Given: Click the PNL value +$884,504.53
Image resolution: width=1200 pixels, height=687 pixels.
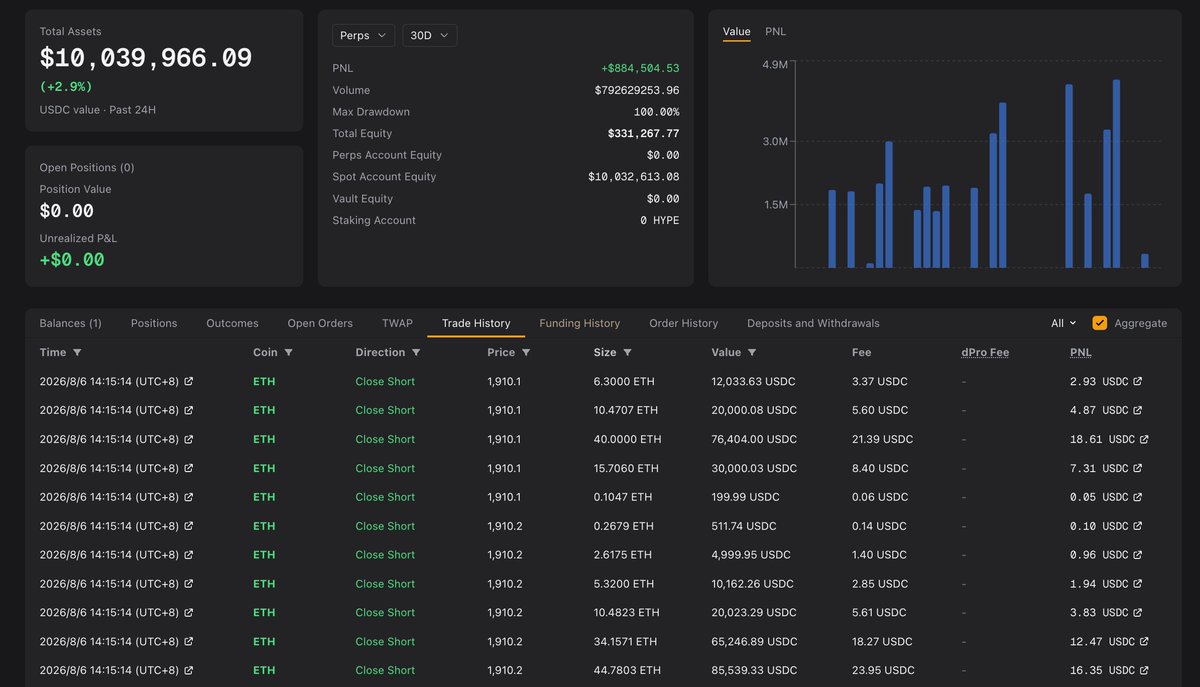Looking at the screenshot, I should [640, 68].
